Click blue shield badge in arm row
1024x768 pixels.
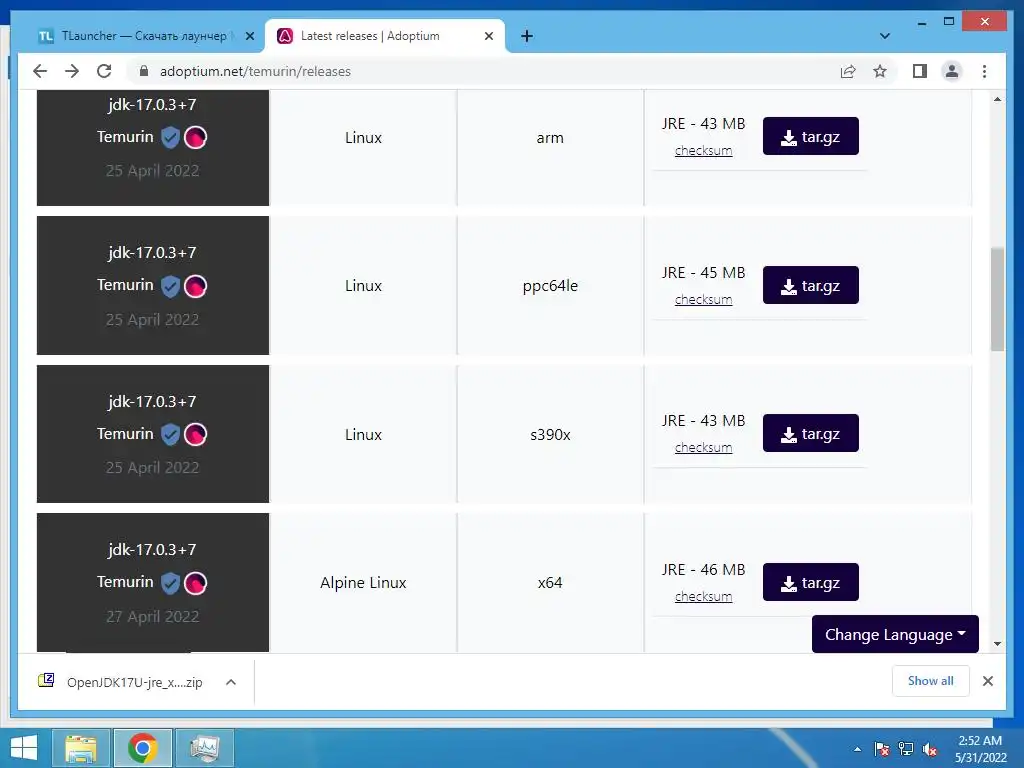pyautogui.click(x=170, y=138)
